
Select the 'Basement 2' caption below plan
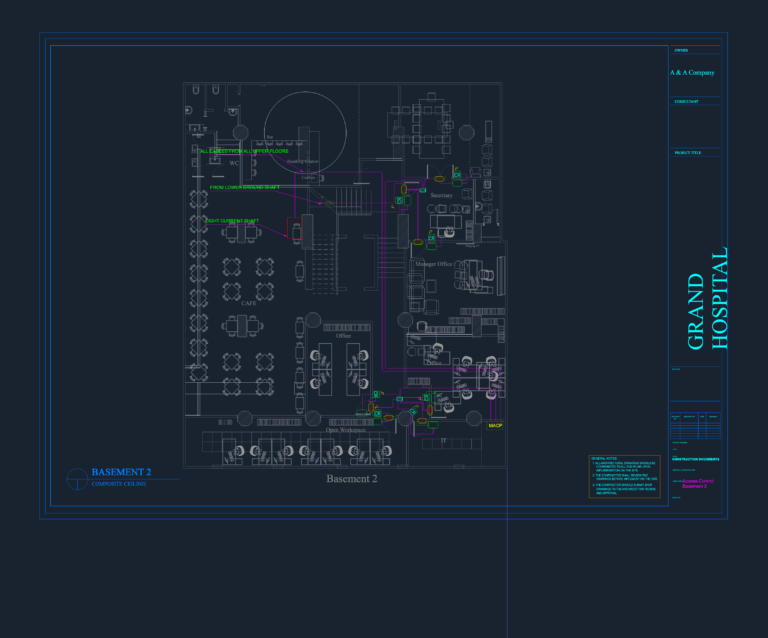tap(352, 479)
